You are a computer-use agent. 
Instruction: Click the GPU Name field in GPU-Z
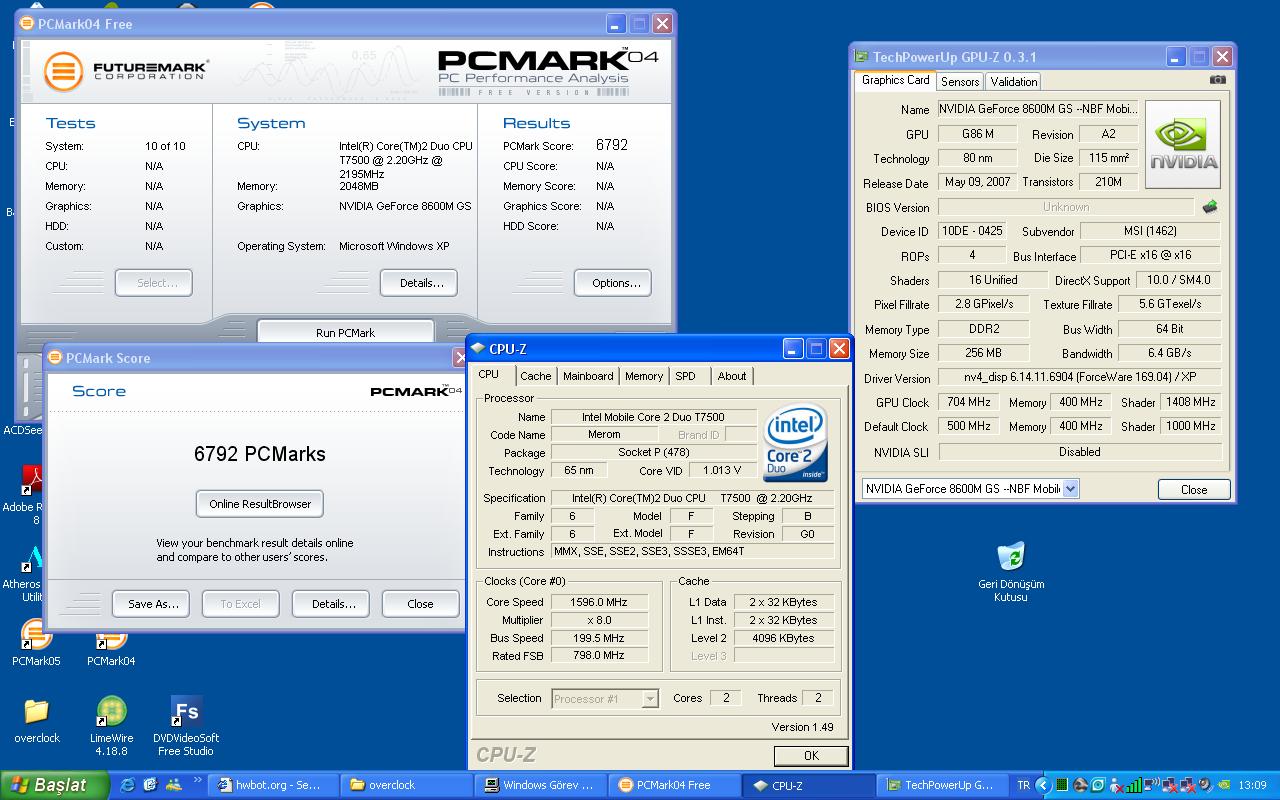tap(1037, 109)
